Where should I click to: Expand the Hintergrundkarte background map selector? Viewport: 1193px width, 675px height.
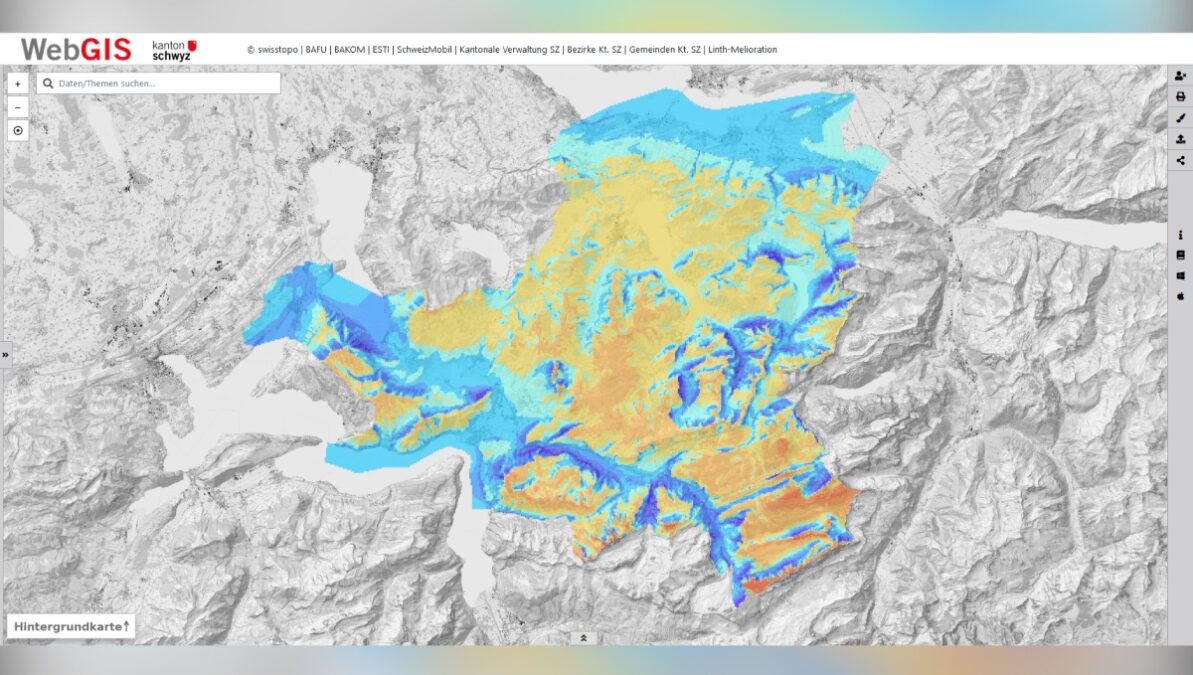coord(70,626)
